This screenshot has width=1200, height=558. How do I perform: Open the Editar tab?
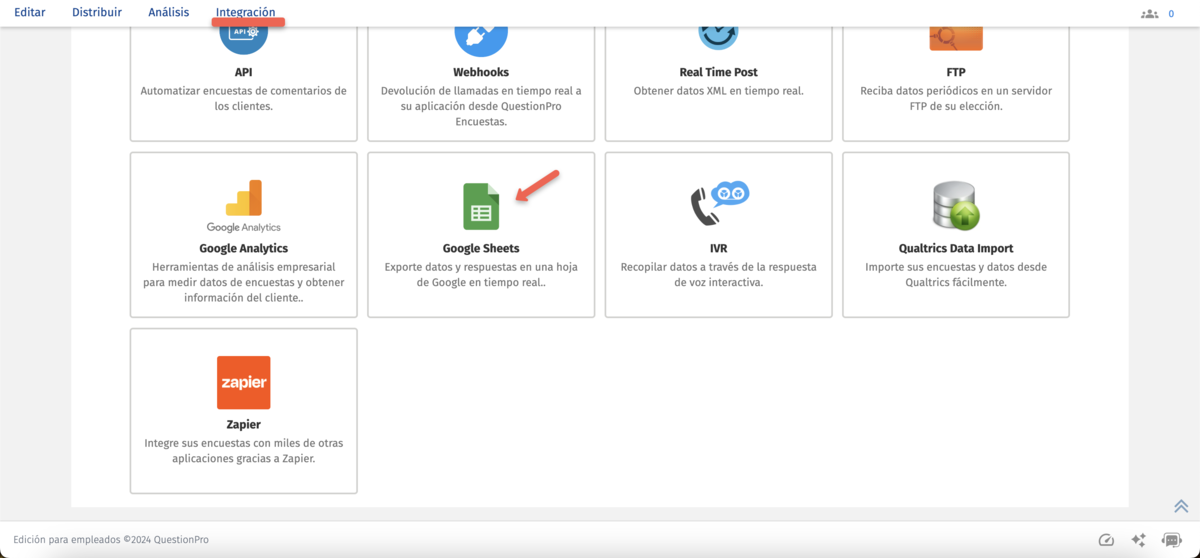30,12
